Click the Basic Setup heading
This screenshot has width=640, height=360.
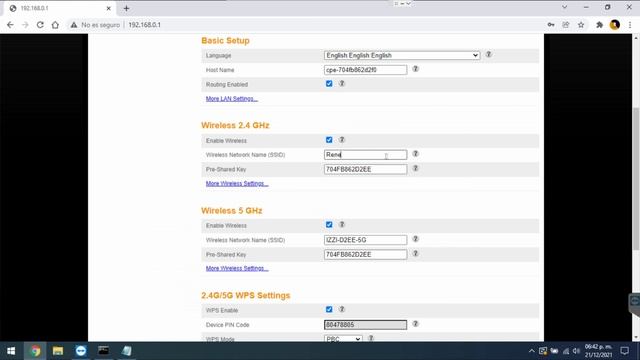(x=225, y=40)
